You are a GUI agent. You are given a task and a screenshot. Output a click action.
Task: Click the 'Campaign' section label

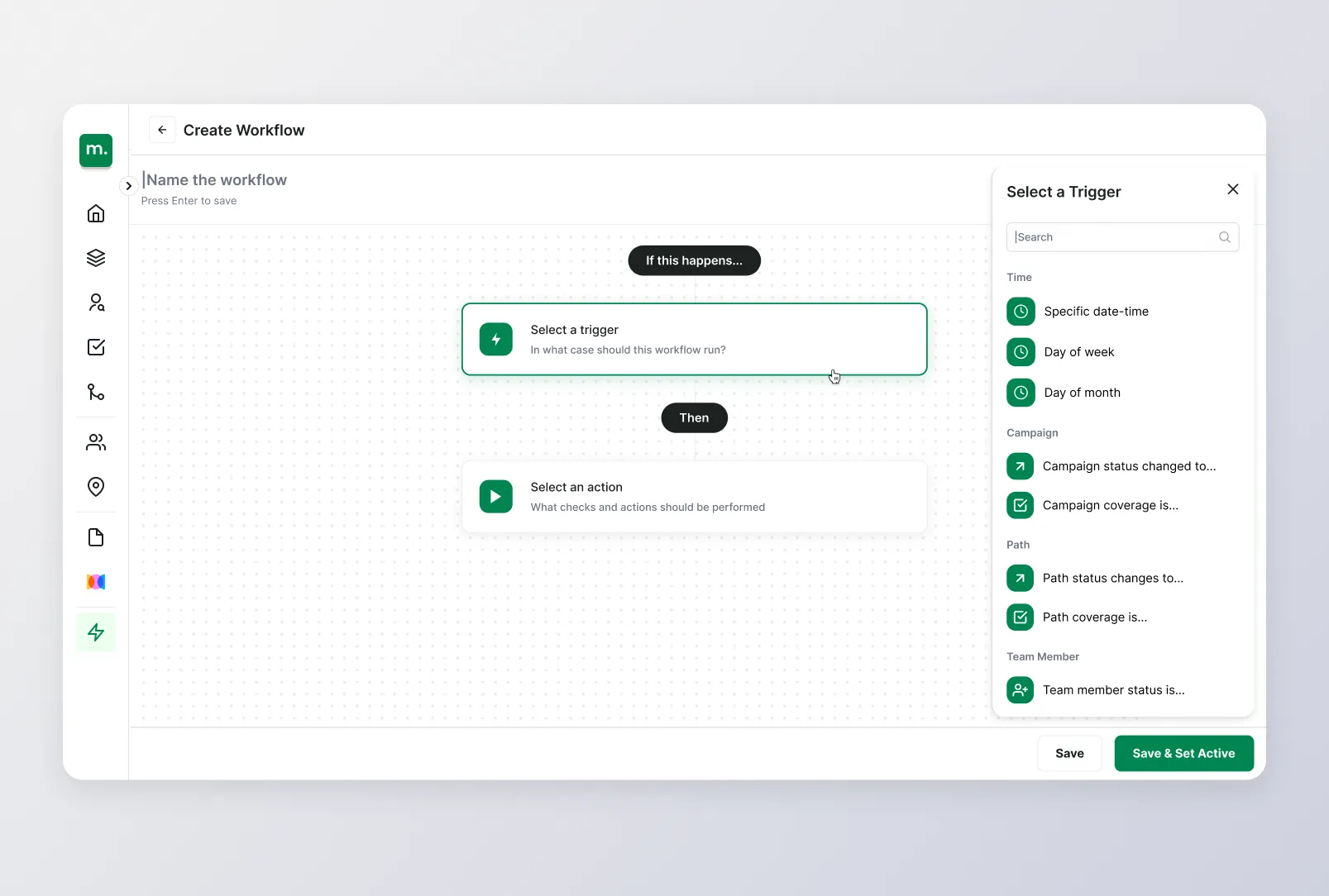pos(1032,432)
